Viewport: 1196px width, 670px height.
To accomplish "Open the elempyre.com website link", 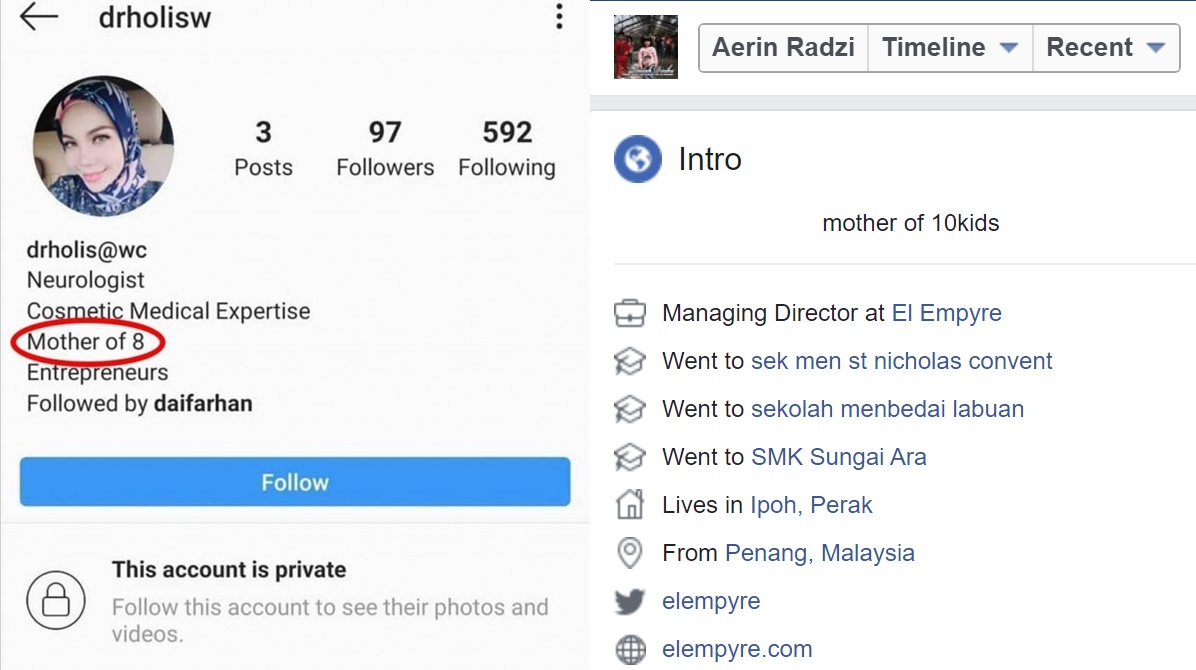I will click(737, 649).
